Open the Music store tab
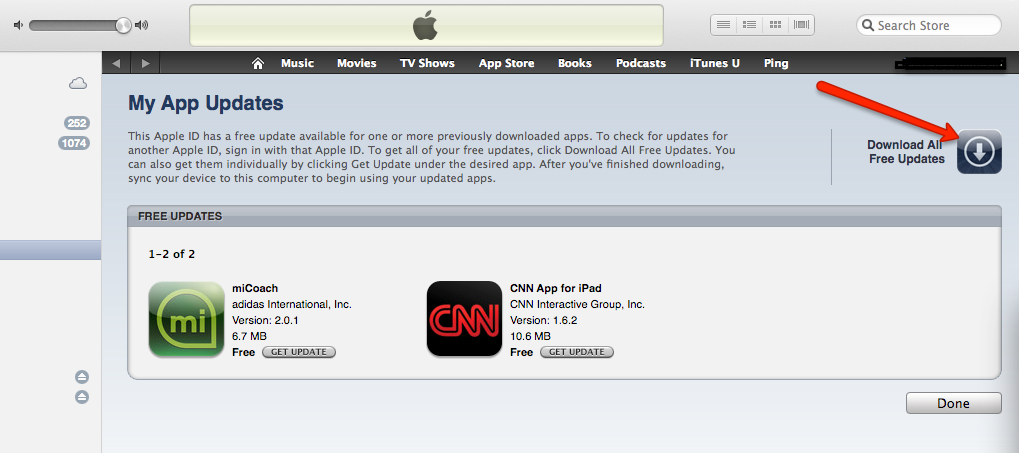Image resolution: width=1019 pixels, height=453 pixels. pyautogui.click(x=298, y=63)
